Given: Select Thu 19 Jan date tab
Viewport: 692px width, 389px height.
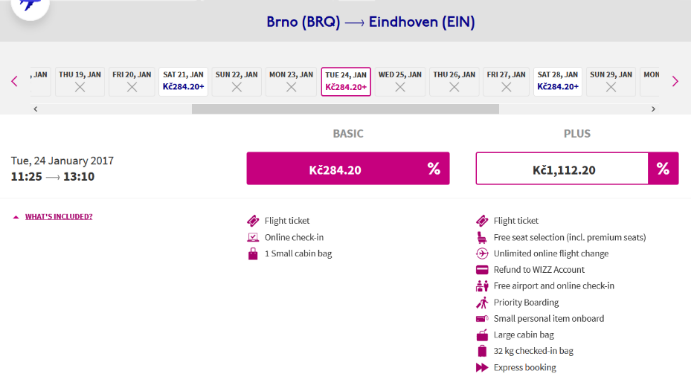Looking at the screenshot, I should click(80, 81).
